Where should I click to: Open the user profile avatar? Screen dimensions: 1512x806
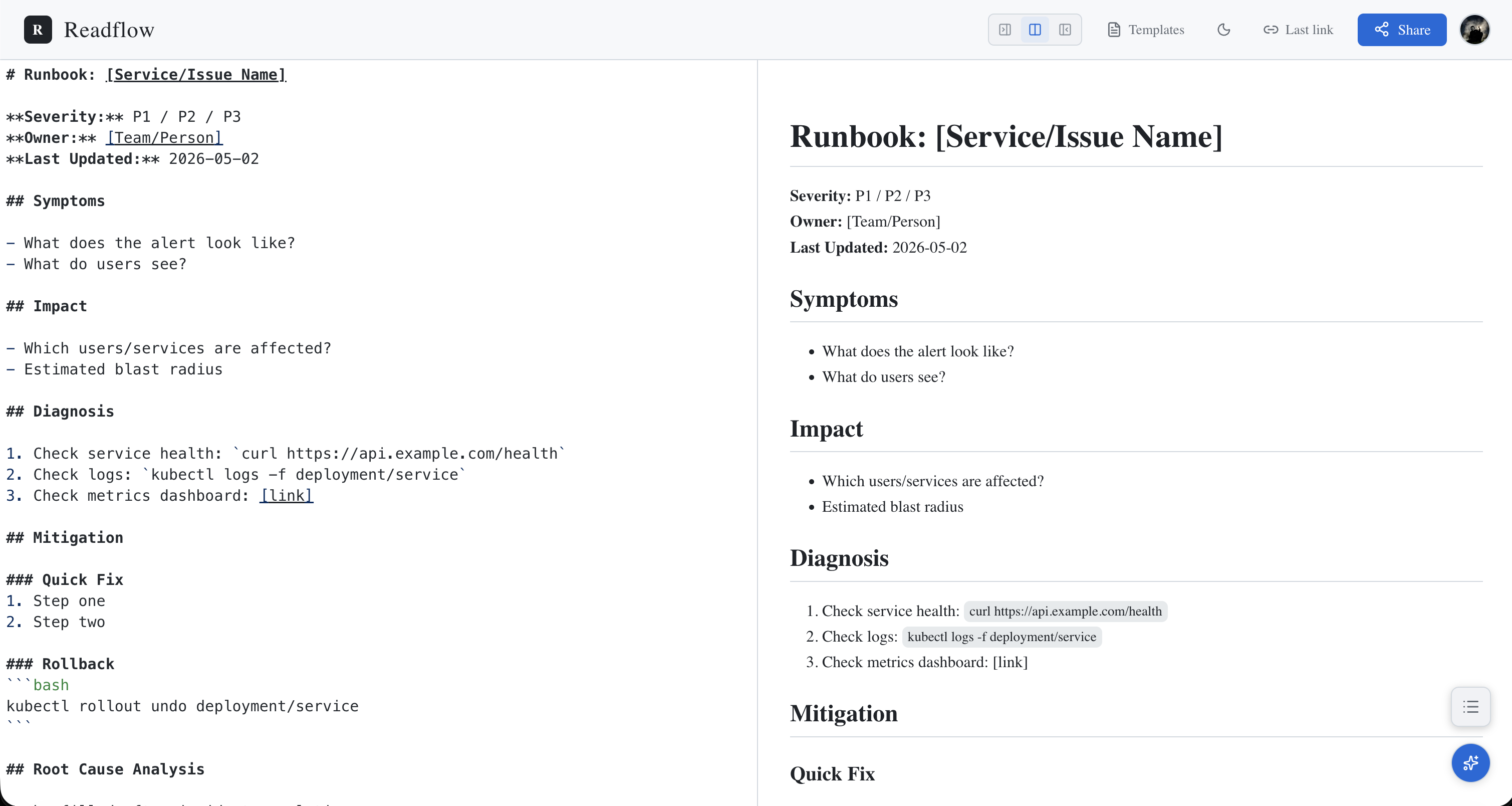click(1474, 30)
